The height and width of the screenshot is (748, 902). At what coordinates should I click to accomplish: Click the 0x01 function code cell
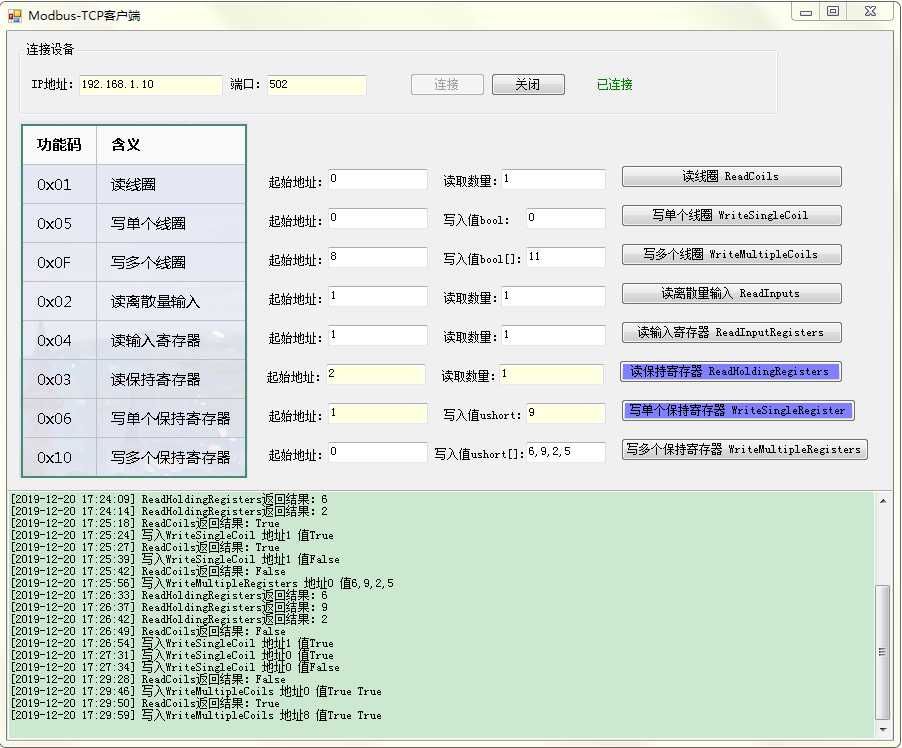59,184
